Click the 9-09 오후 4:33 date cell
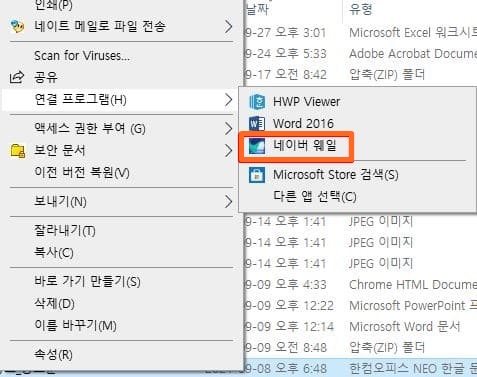 point(286,285)
